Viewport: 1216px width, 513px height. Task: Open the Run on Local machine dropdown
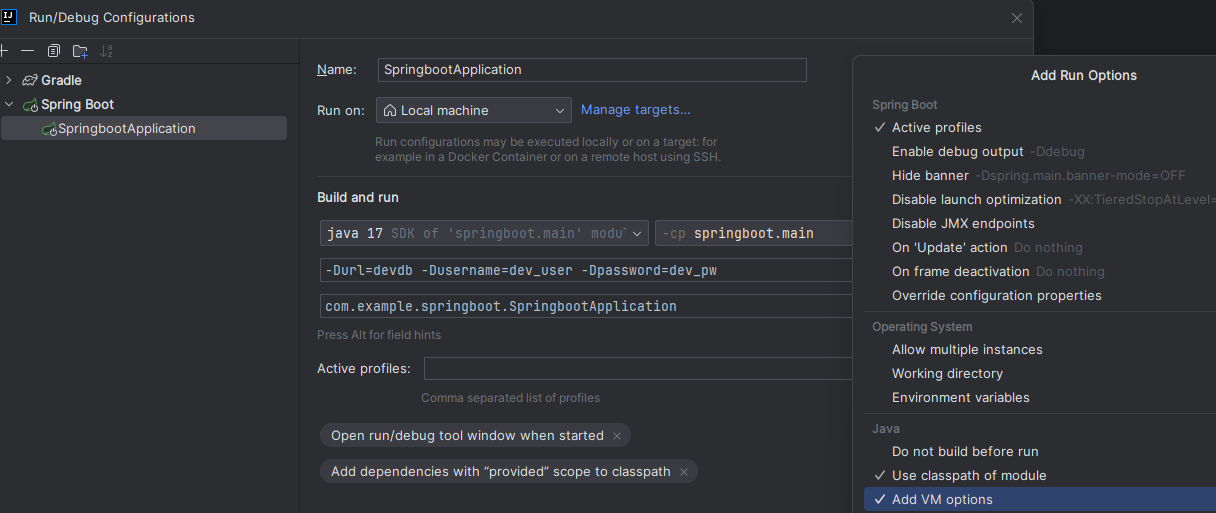pyautogui.click(x=474, y=110)
